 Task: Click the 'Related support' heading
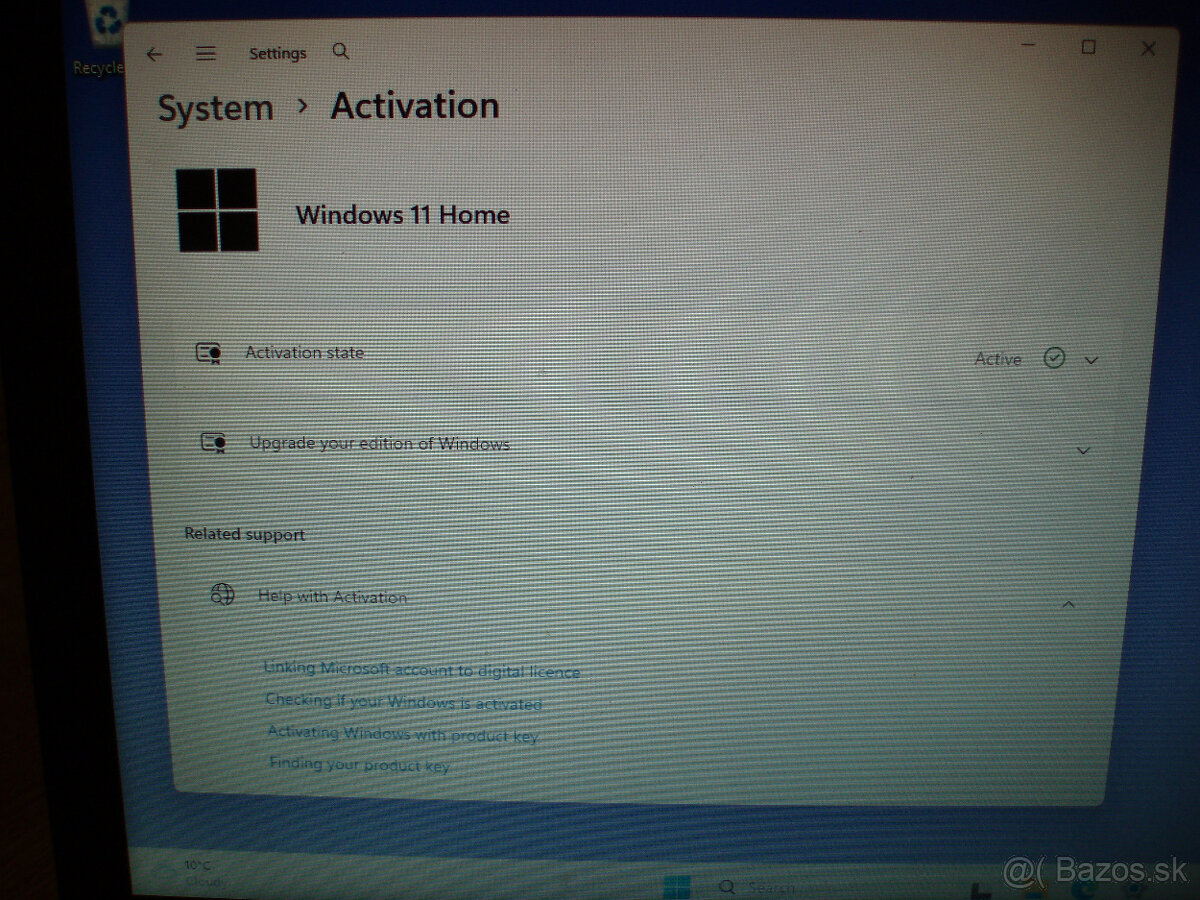pyautogui.click(x=245, y=534)
